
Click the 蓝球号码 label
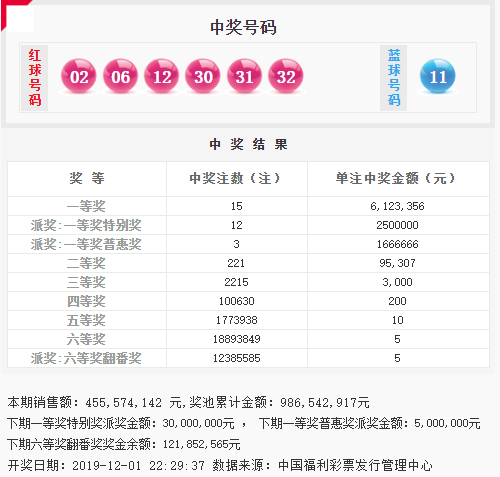pyautogui.click(x=394, y=78)
